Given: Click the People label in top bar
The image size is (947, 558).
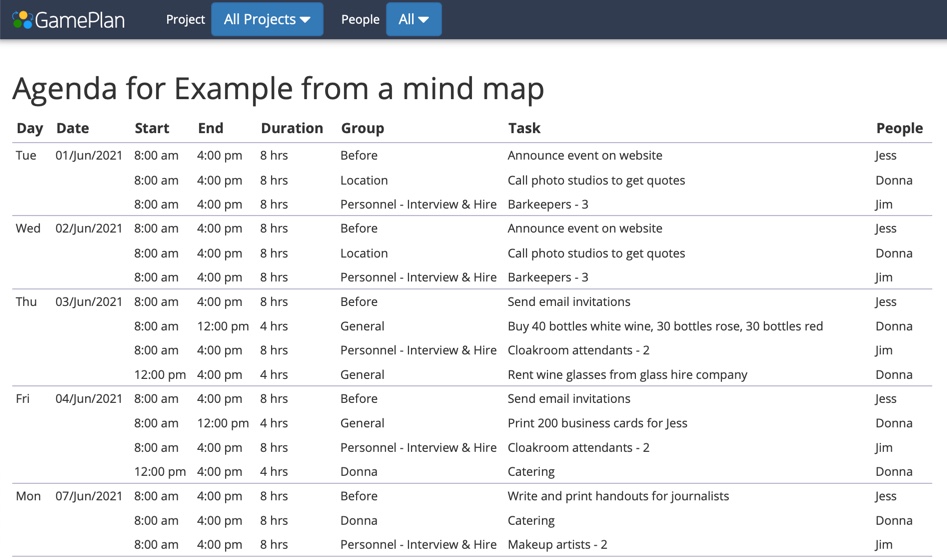Looking at the screenshot, I should pos(360,19).
